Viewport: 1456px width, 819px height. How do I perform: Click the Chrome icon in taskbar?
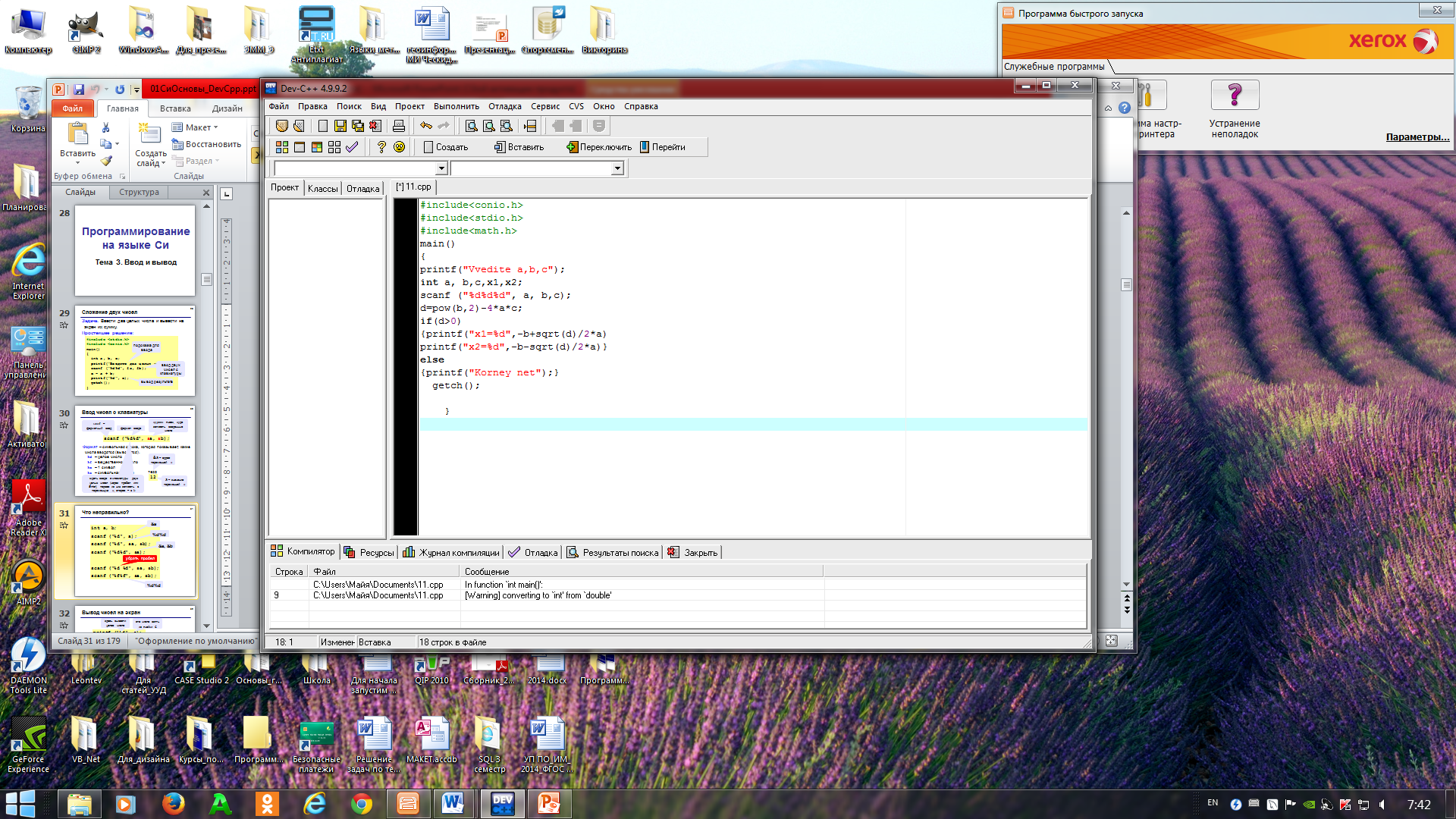[362, 803]
